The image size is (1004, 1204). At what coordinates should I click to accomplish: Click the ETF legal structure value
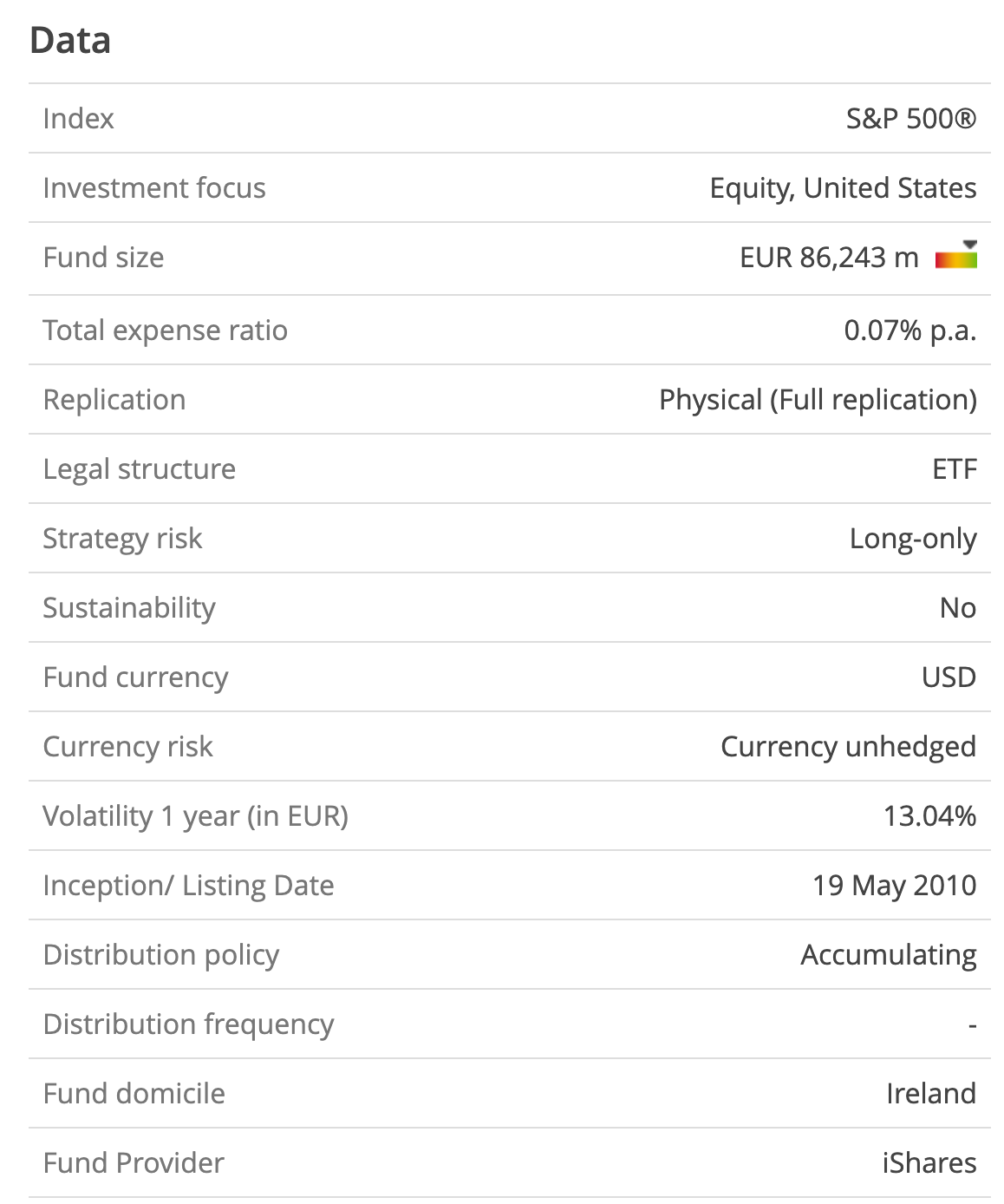click(x=954, y=469)
